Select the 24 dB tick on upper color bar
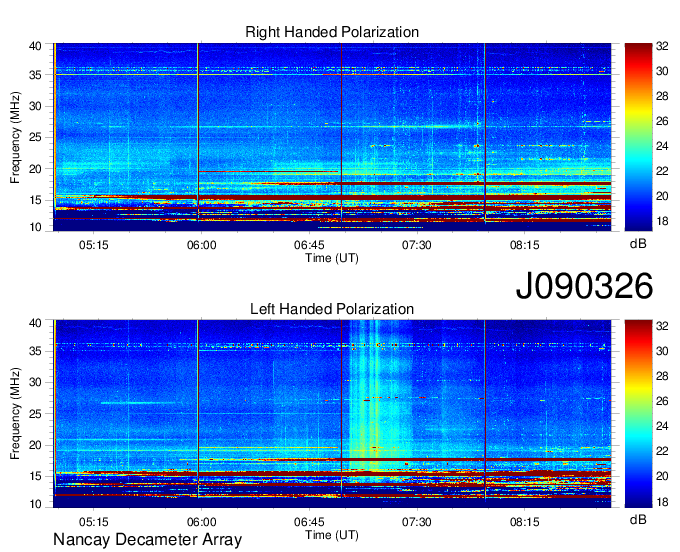Screen dimensions: 680x552 tap(662, 147)
